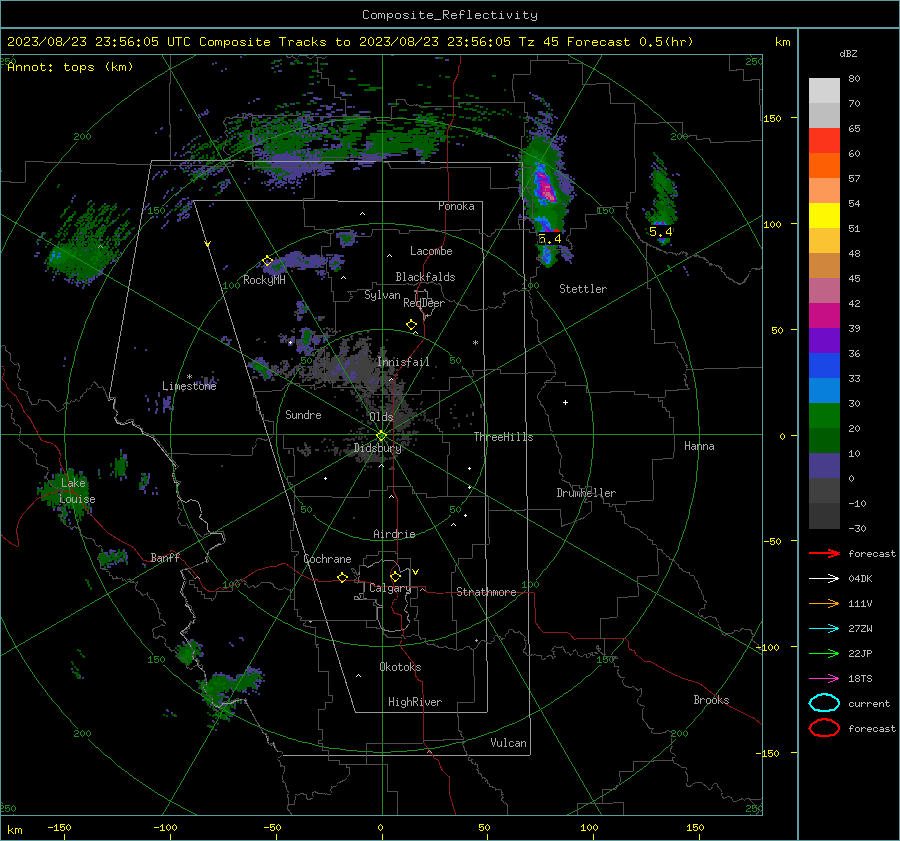Click the Vulcan city label
This screenshot has height=841, width=900.
tap(509, 743)
